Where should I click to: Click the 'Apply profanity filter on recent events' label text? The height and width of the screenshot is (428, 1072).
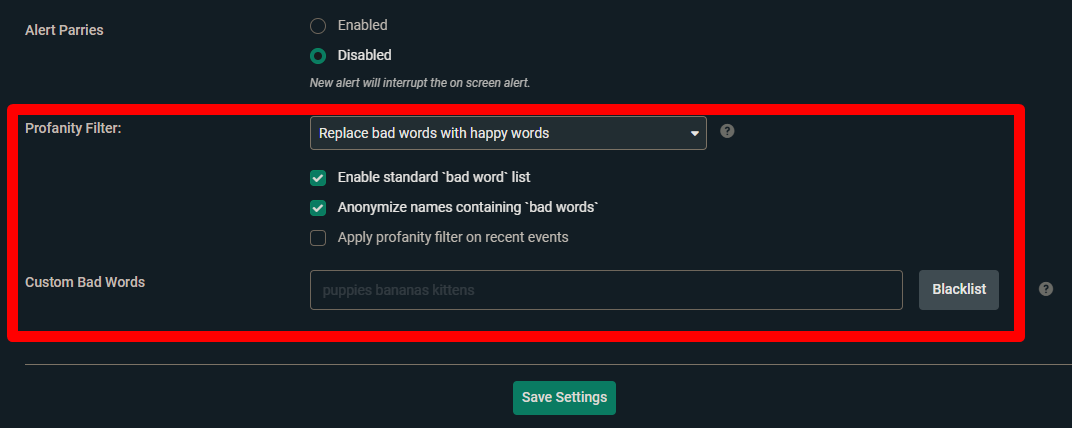pyautogui.click(x=453, y=237)
